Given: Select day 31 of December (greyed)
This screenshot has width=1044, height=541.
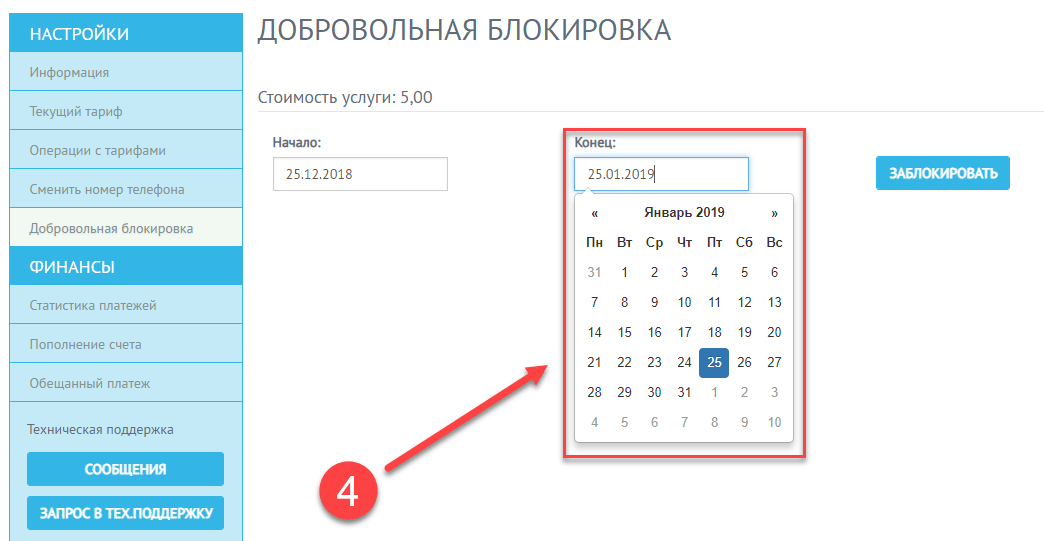Looking at the screenshot, I should [x=595, y=272].
